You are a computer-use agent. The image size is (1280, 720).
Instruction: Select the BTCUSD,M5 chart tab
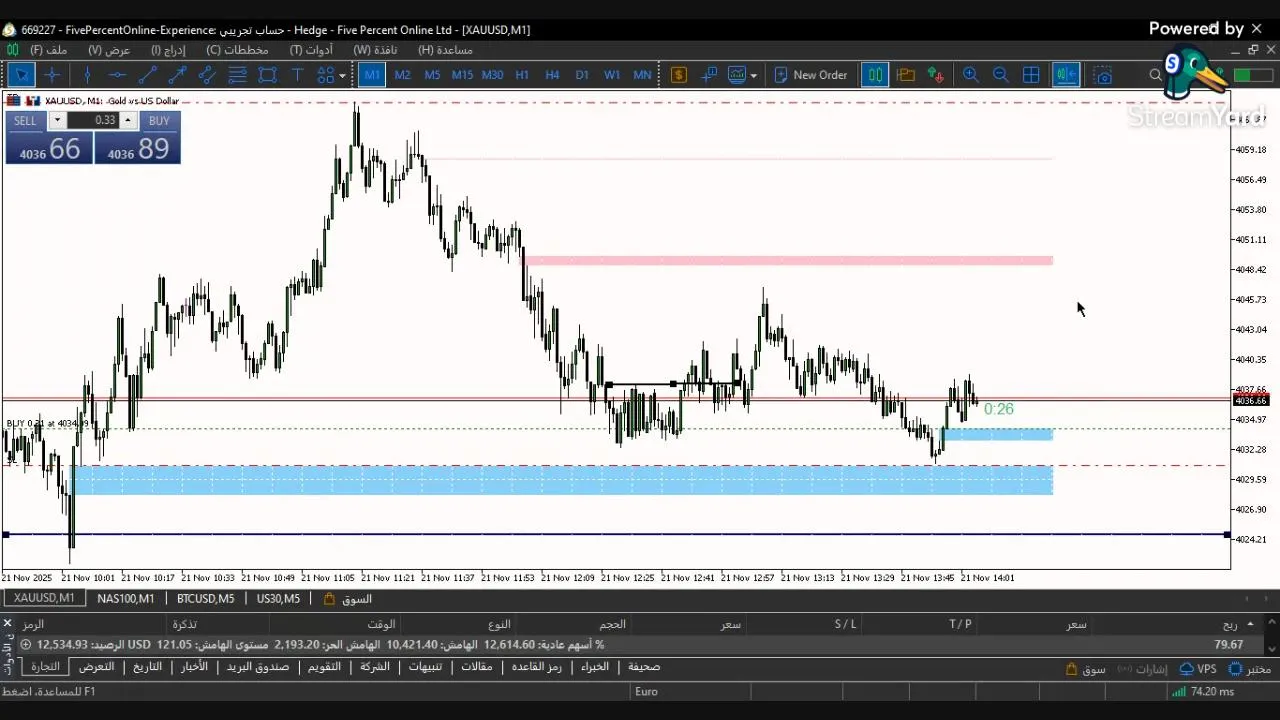tap(205, 598)
